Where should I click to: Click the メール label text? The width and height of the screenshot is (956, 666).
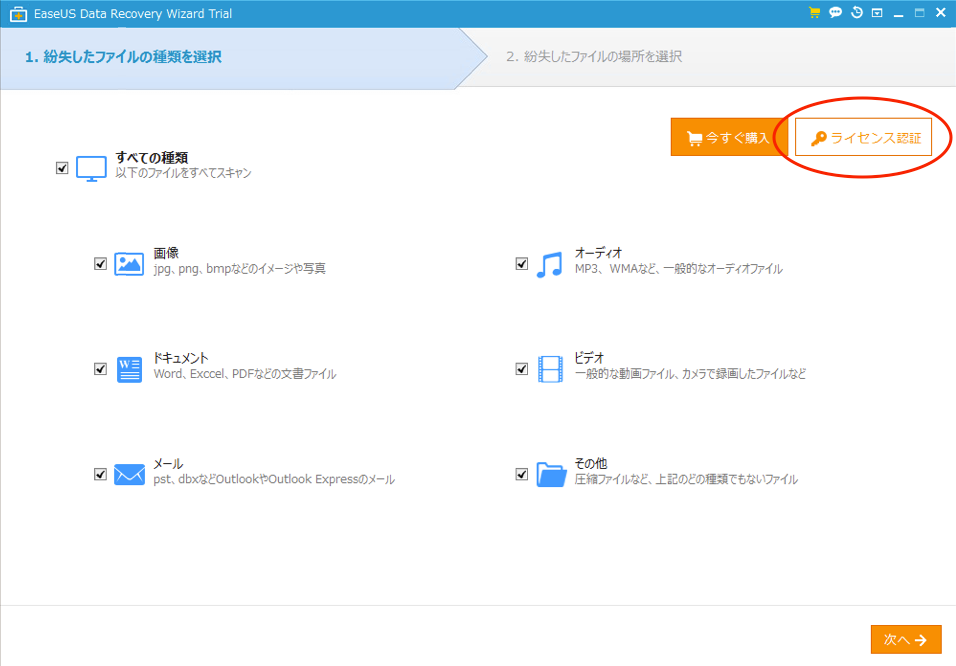168,464
